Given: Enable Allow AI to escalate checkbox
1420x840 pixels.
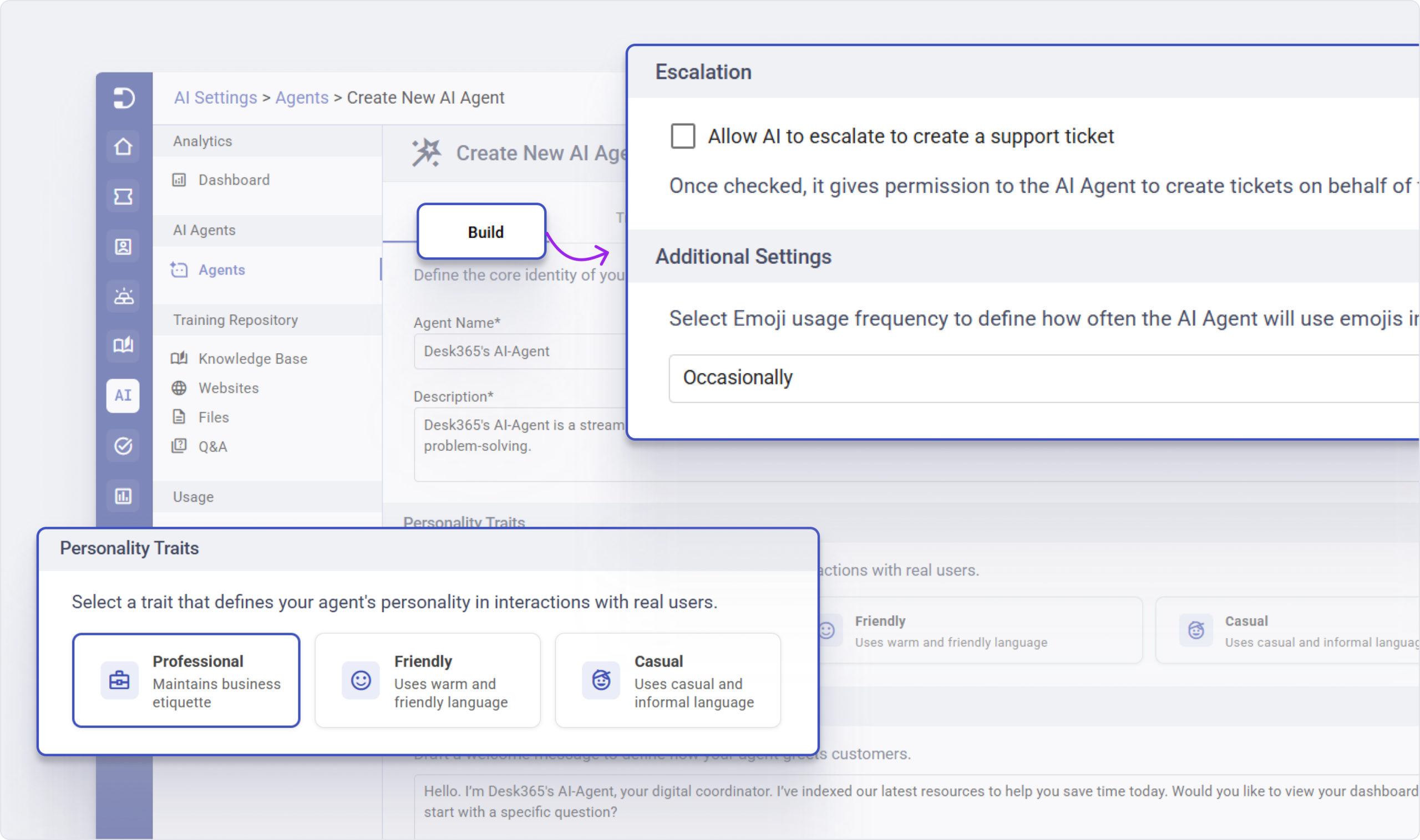Looking at the screenshot, I should (x=683, y=136).
